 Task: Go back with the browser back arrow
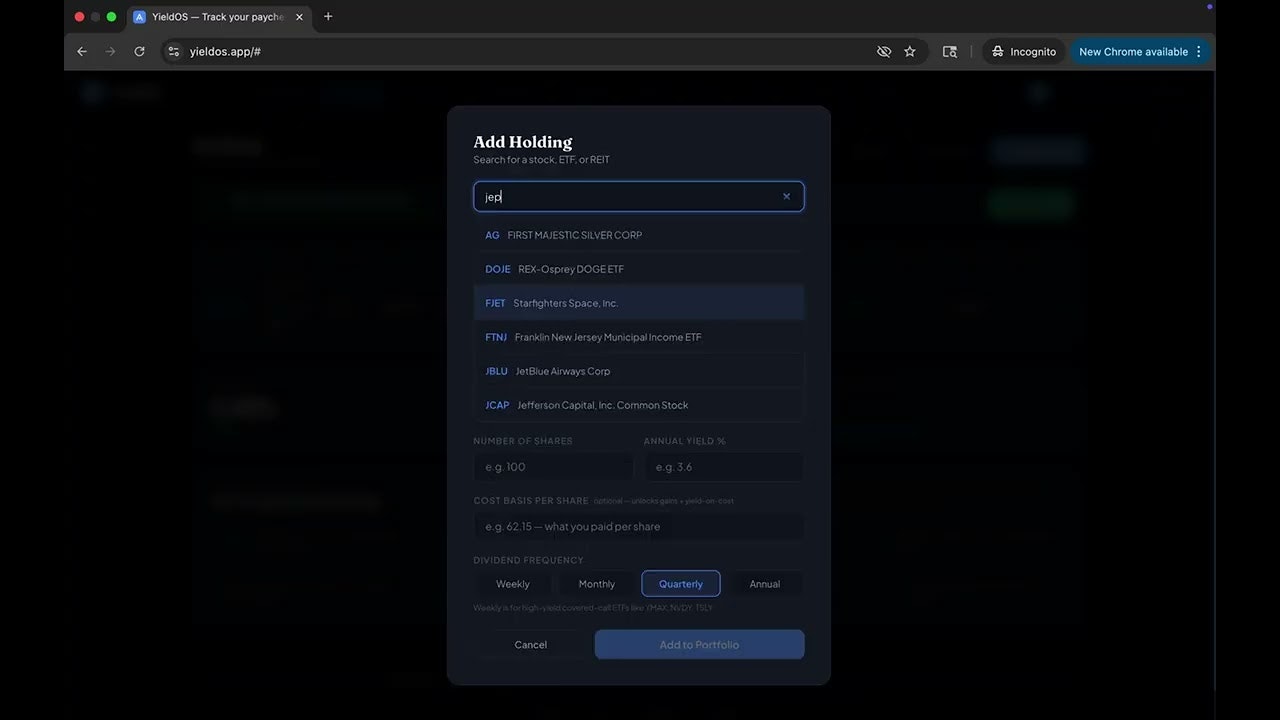pos(82,52)
